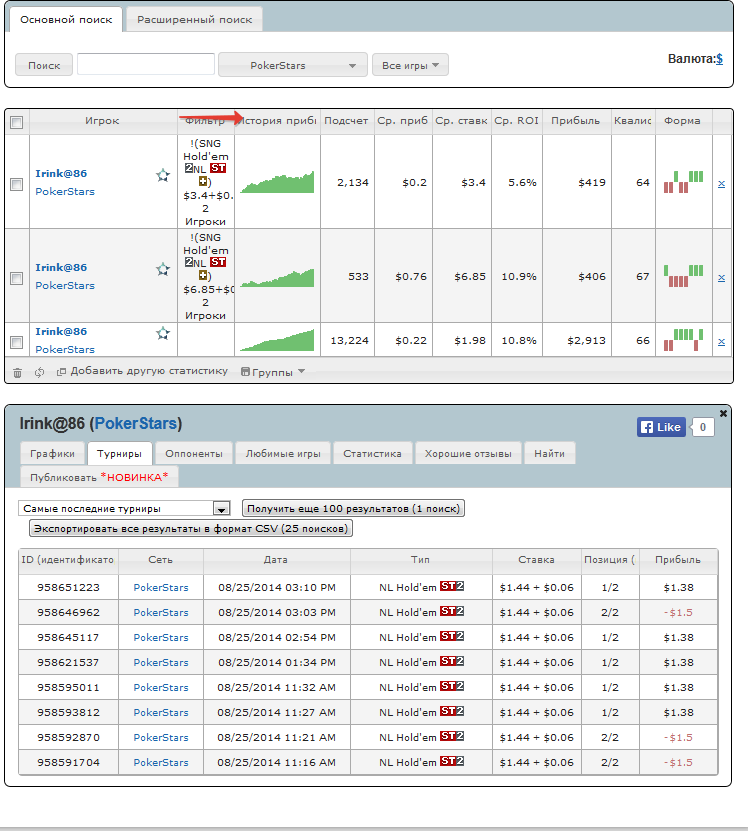This screenshot has width=748, height=831.
Task: Click the Facebook Like button
Action: click(661, 427)
